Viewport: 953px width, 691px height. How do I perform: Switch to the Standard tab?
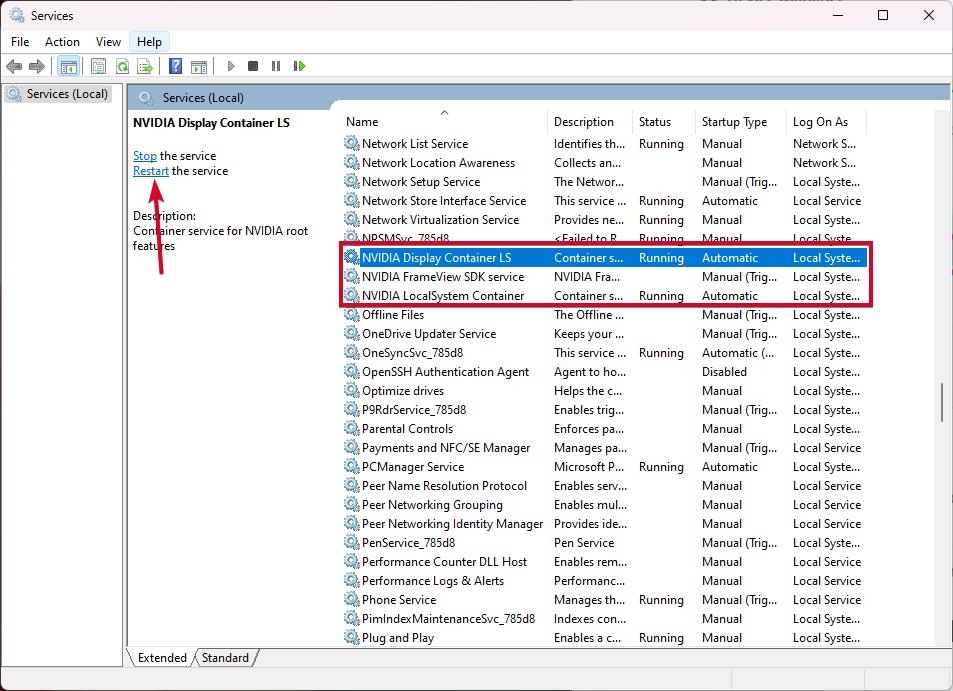(225, 658)
